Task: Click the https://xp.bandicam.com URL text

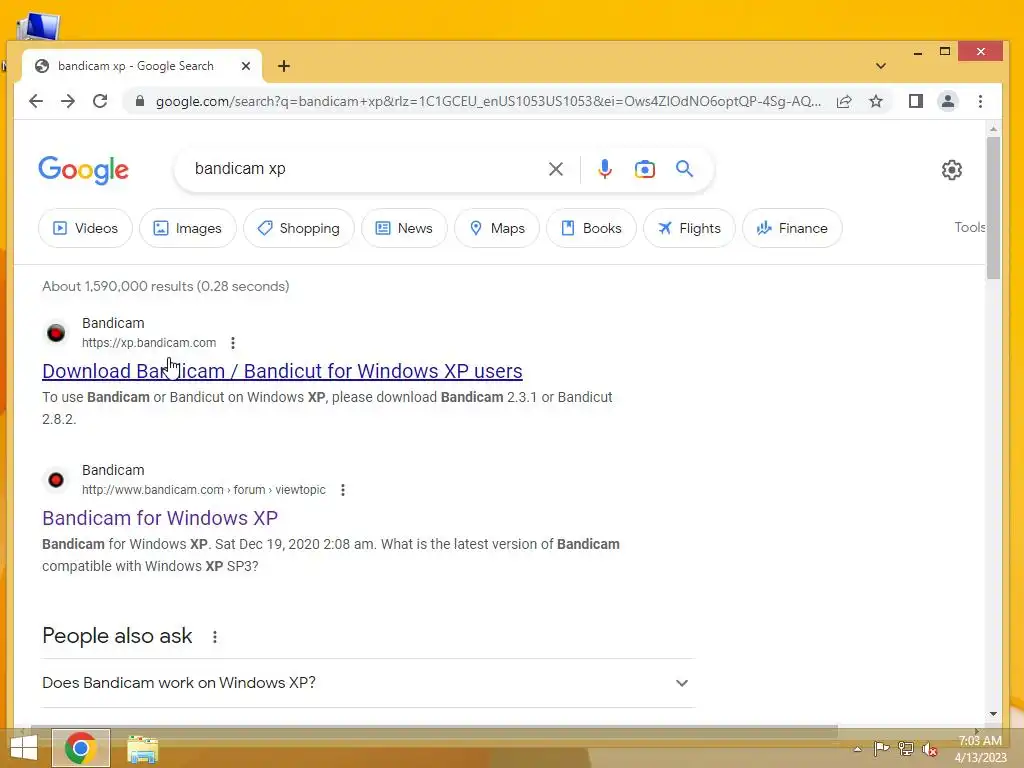Action: [x=149, y=343]
